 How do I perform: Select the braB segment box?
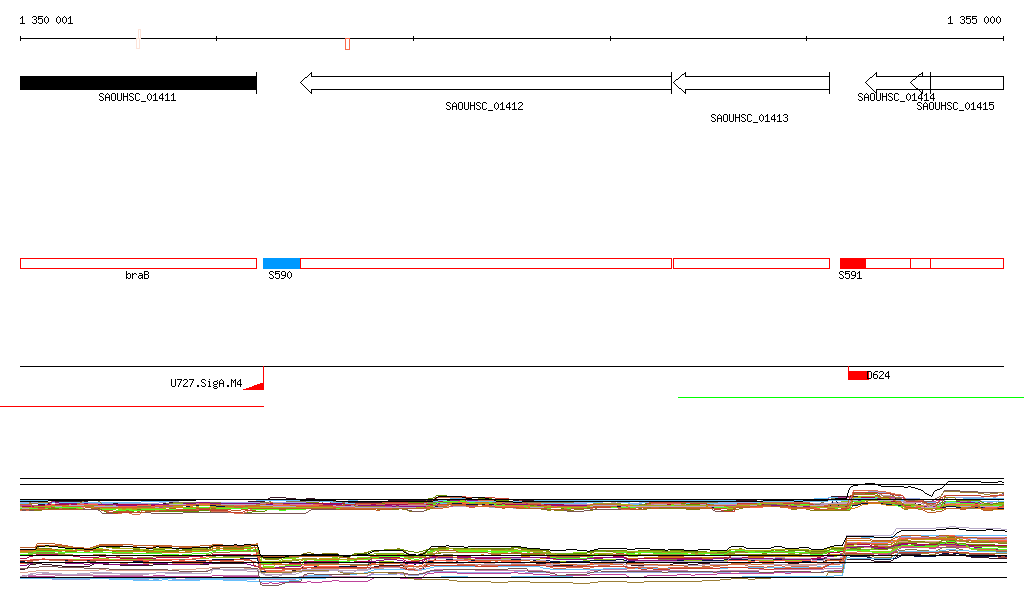tap(138, 264)
